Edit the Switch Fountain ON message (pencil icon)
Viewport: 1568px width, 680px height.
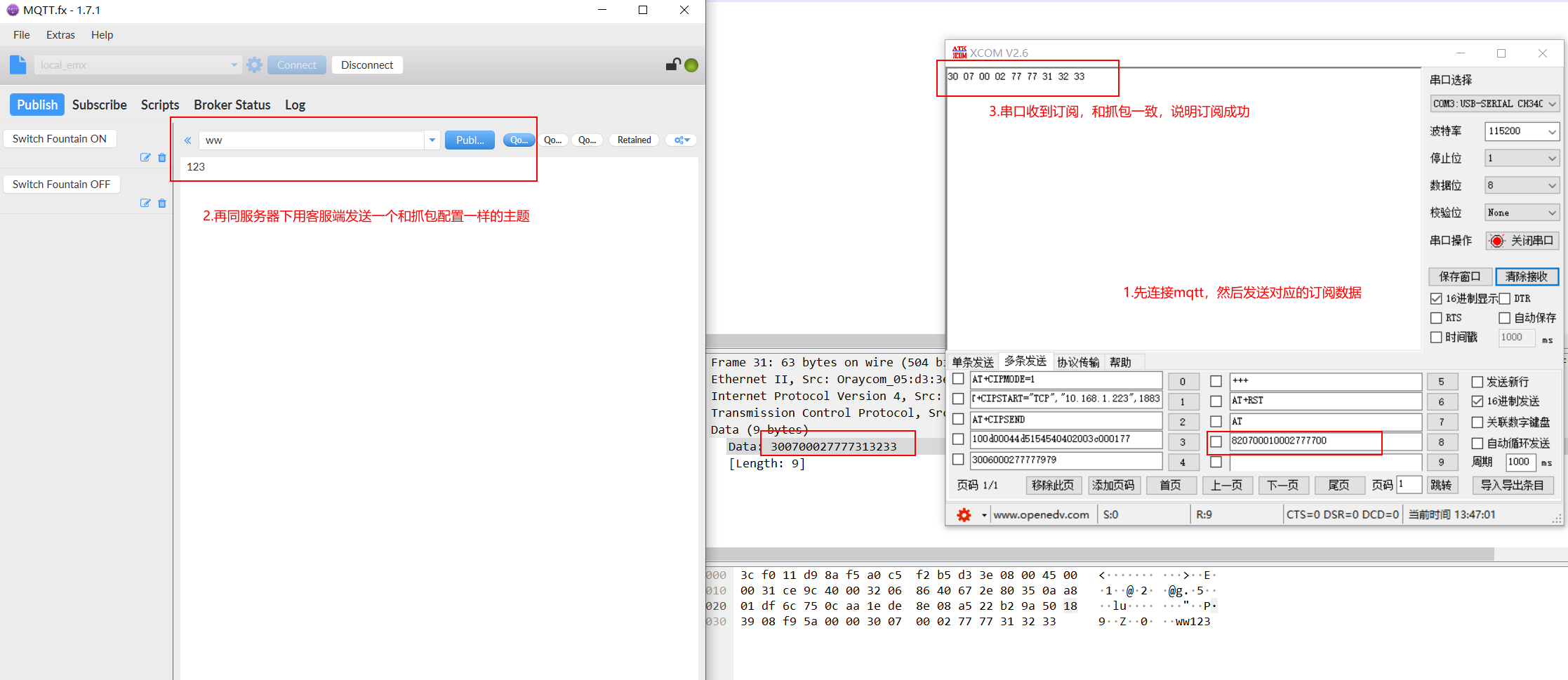pyautogui.click(x=146, y=157)
